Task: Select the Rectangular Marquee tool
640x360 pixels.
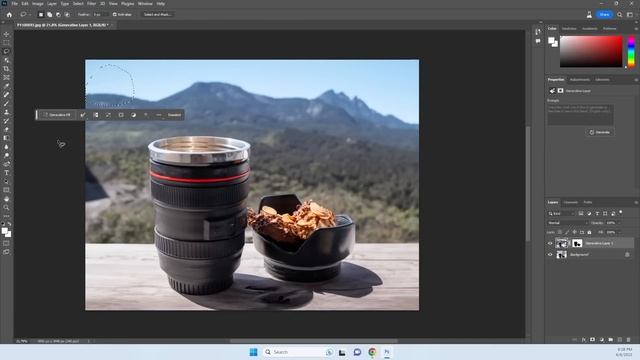Action: (6, 43)
